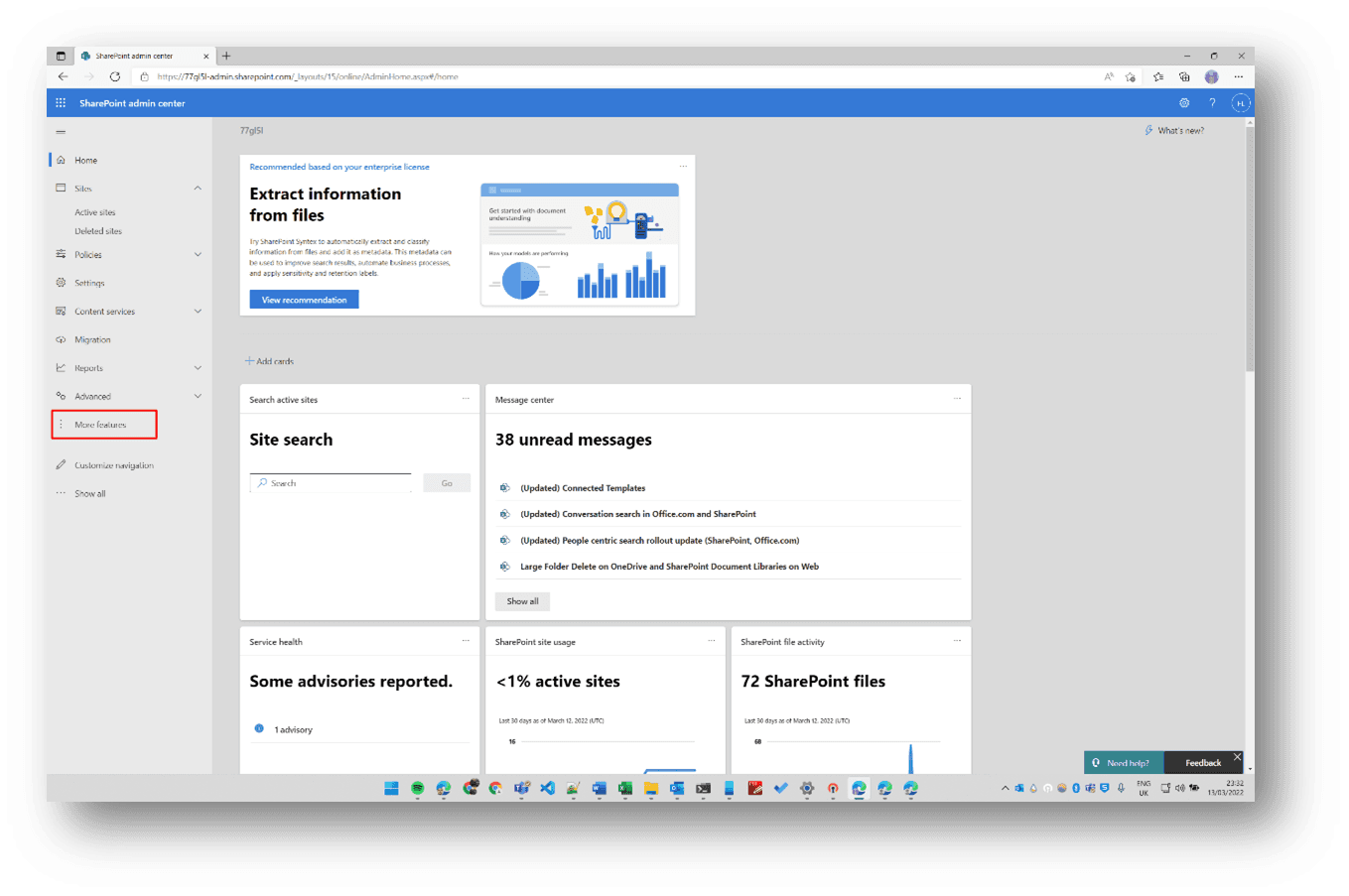Open the Connected Templates message
Viewport: 1349px width, 896px height.
pos(583,488)
